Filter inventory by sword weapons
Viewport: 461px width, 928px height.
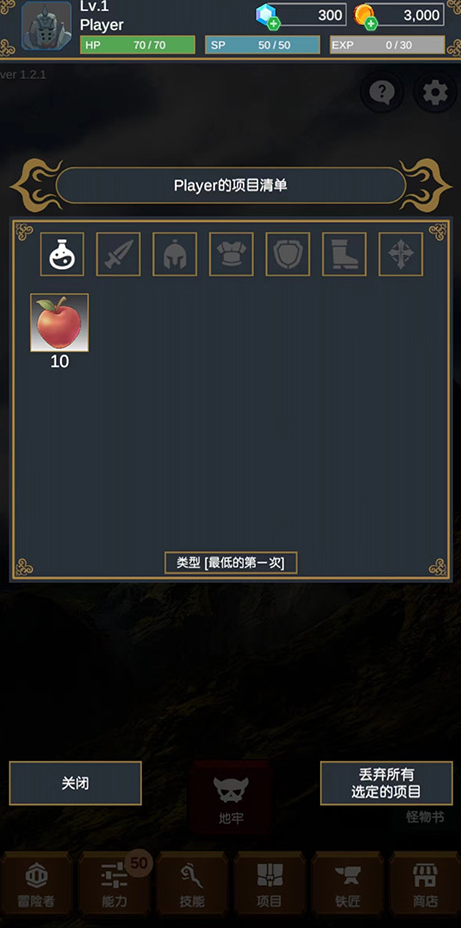[x=118, y=254]
